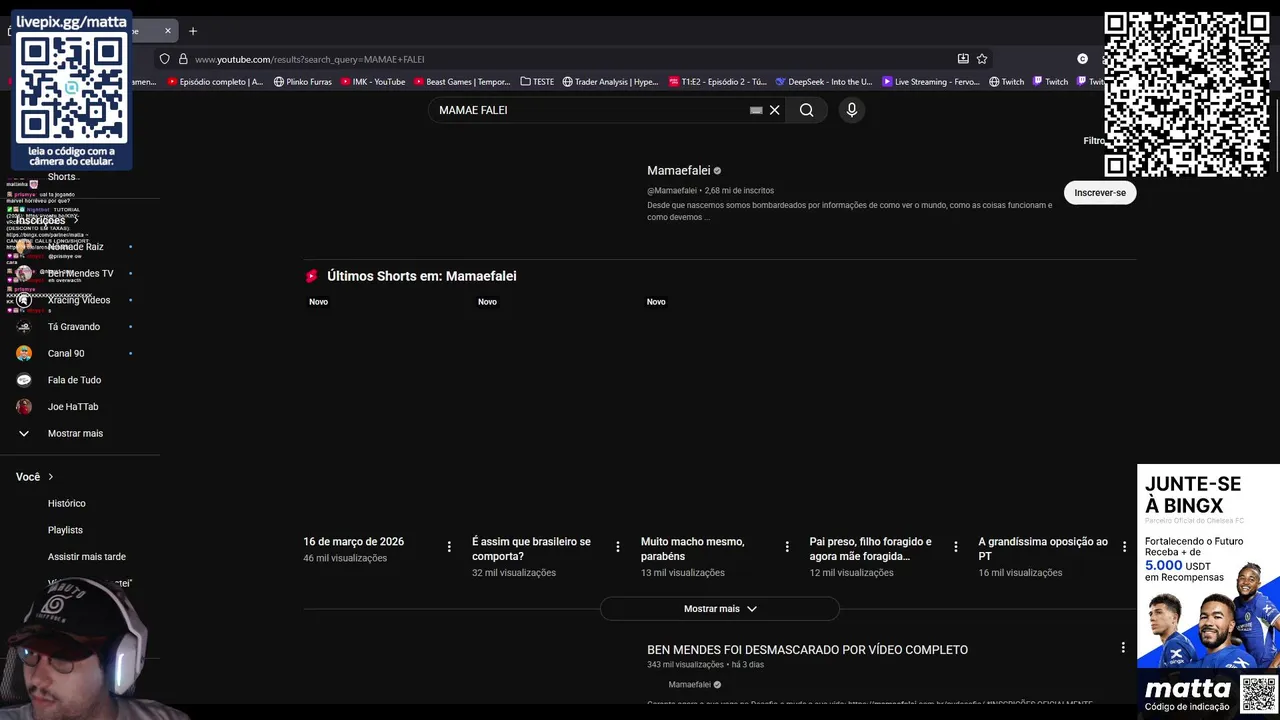Screen dimensions: 1280x720
Task: Start voice search with microphone
Action: click(852, 110)
